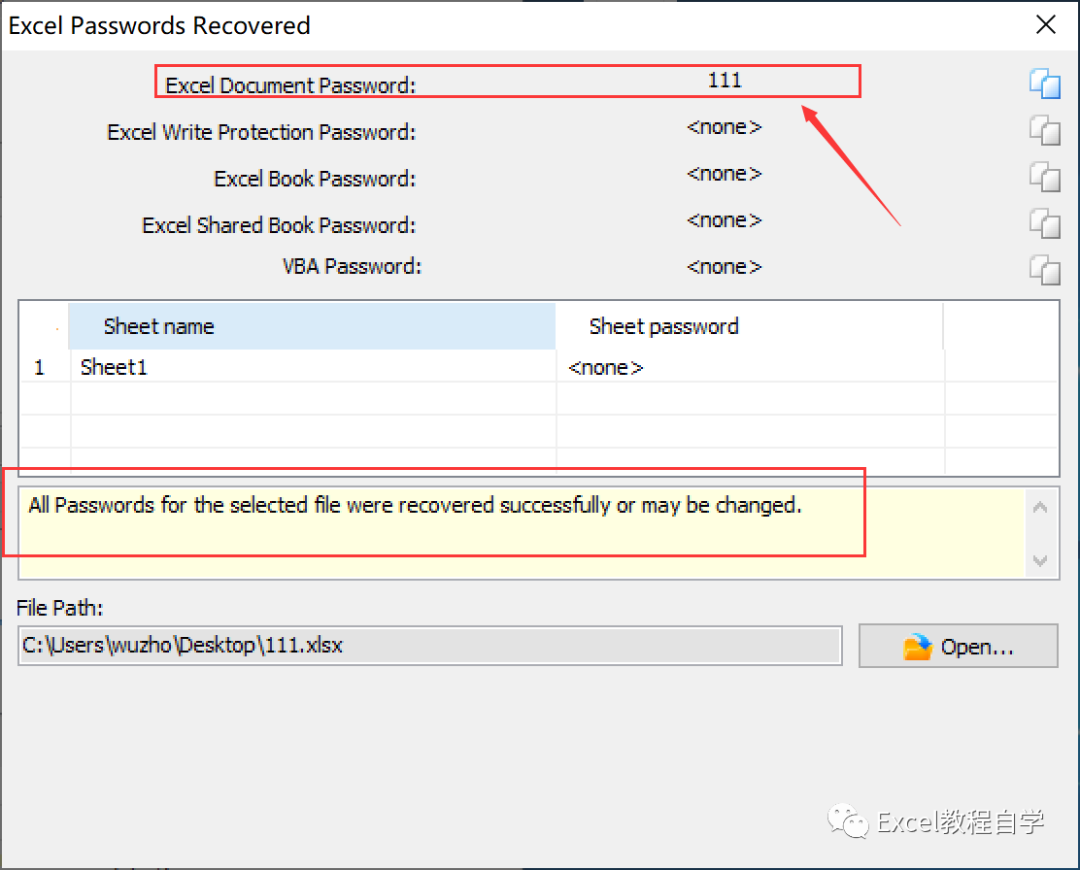Click the WeChat logo watermark
Screen dimensions: 1080x870
[848, 821]
